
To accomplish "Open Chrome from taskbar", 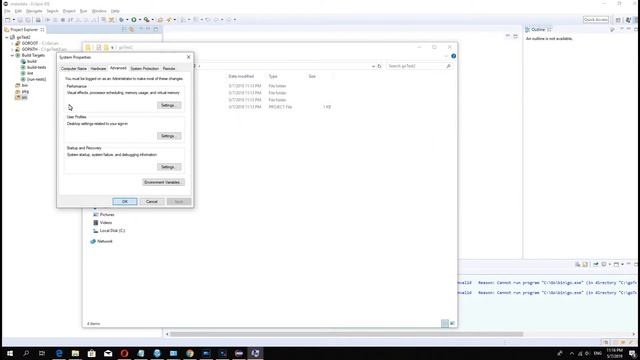I will click(x=190, y=353).
